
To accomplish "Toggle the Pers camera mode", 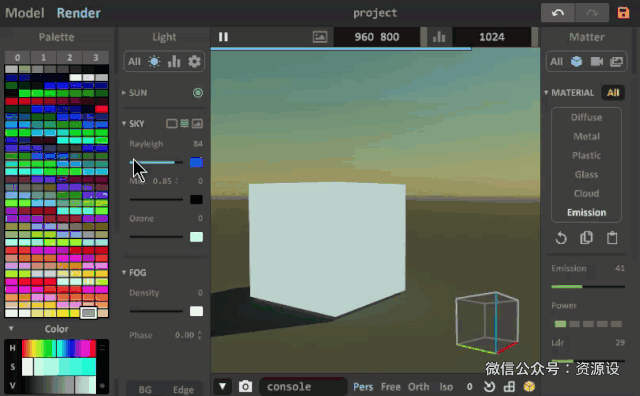I will coord(363,387).
